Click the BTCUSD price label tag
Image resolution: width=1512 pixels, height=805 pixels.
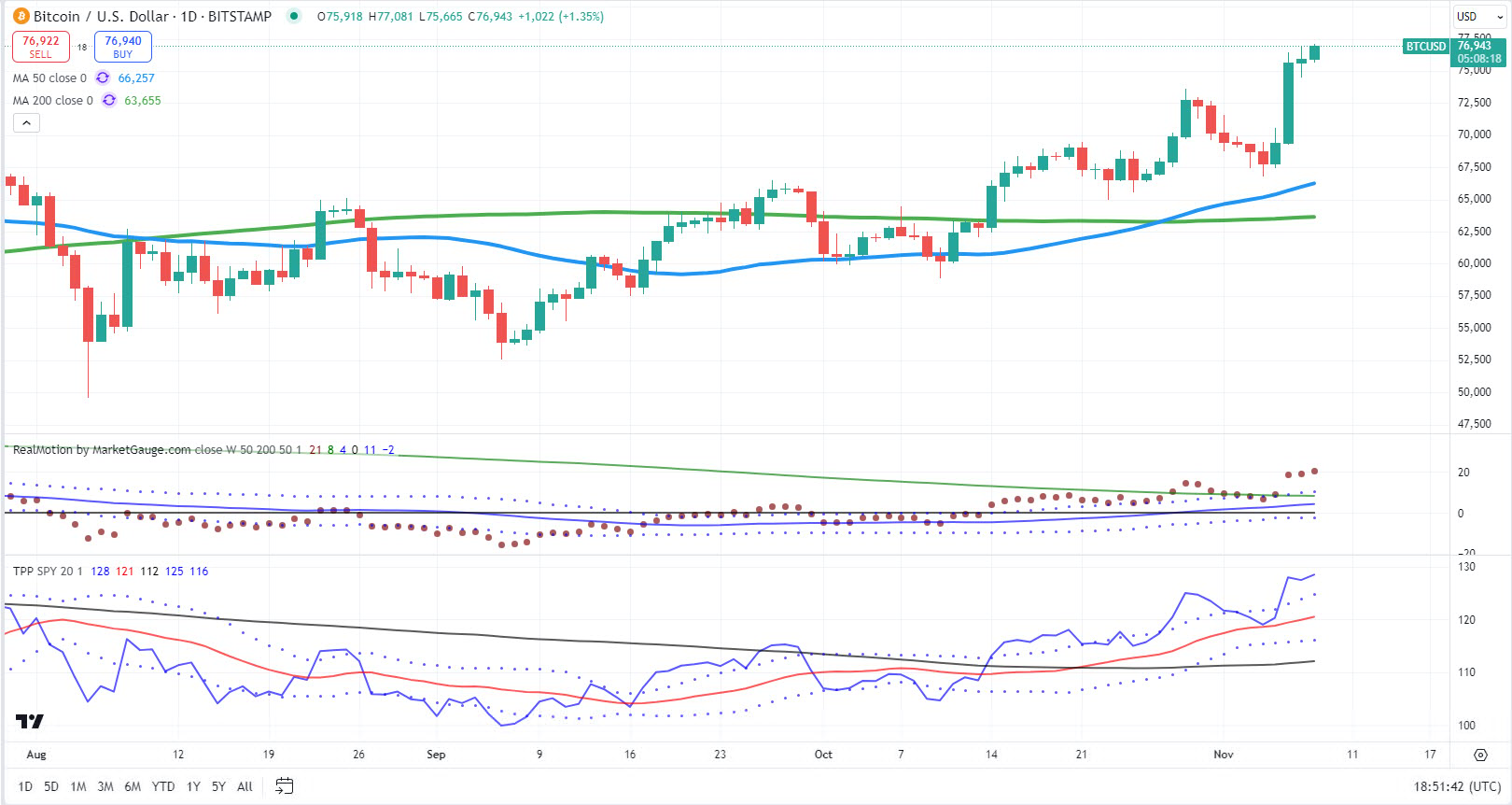(x=1426, y=46)
